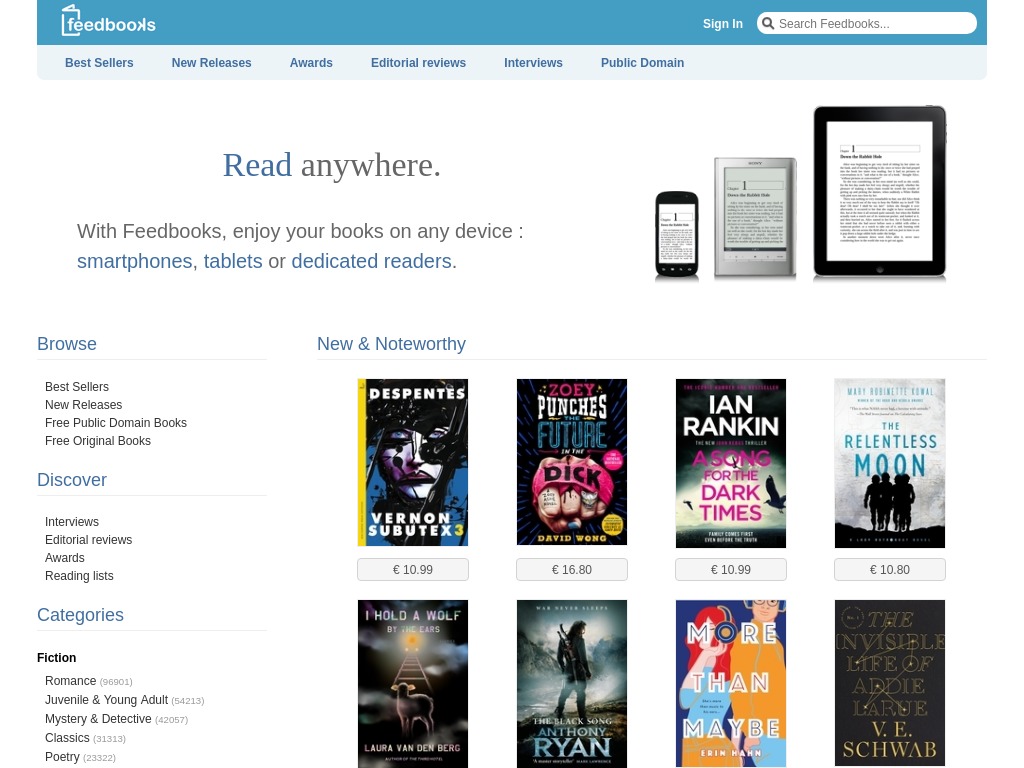This screenshot has height=768, width=1024.
Task: Select Editorial reviews in the navigation bar
Action: (418, 63)
